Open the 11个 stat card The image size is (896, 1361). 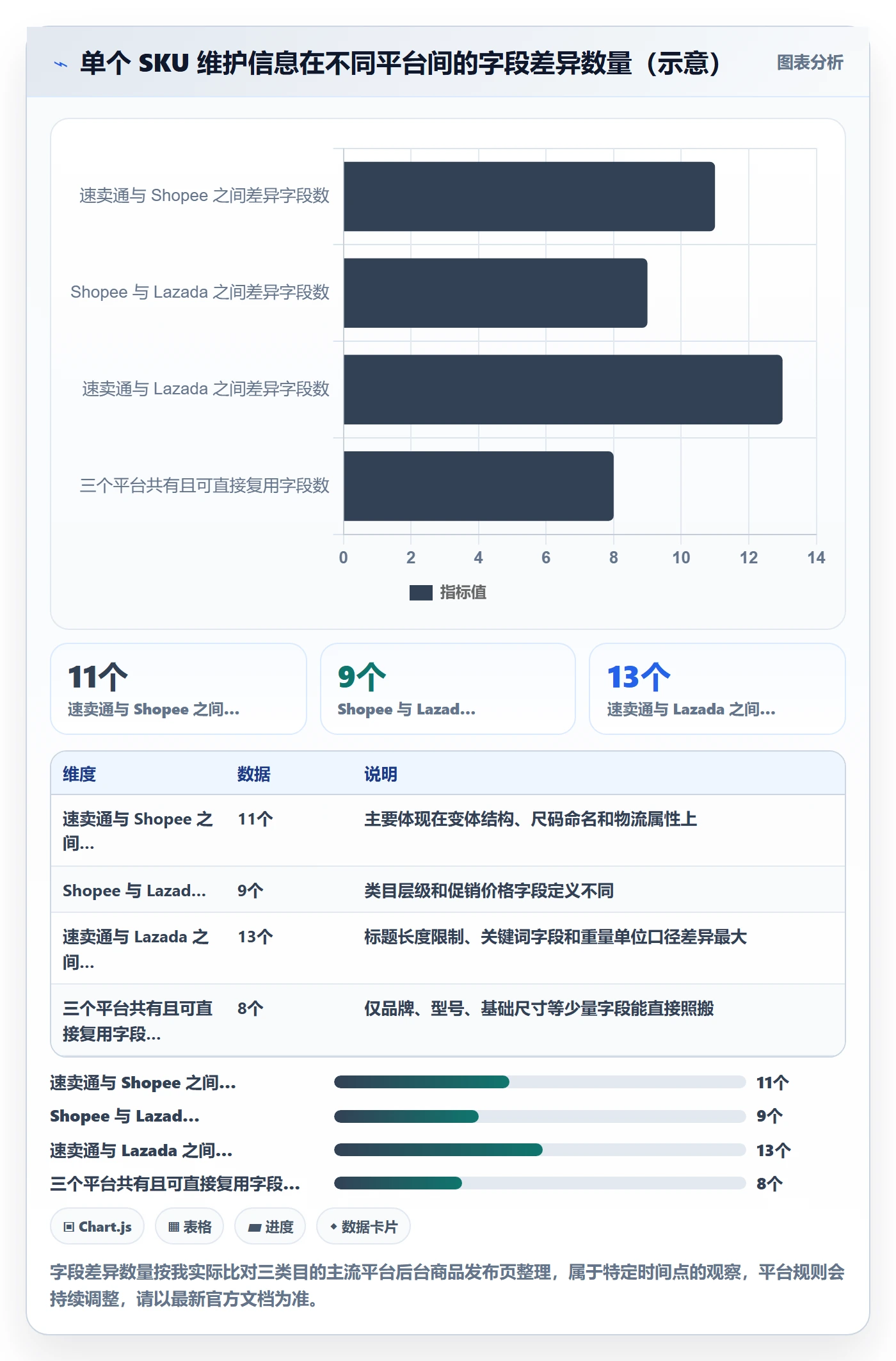point(179,689)
